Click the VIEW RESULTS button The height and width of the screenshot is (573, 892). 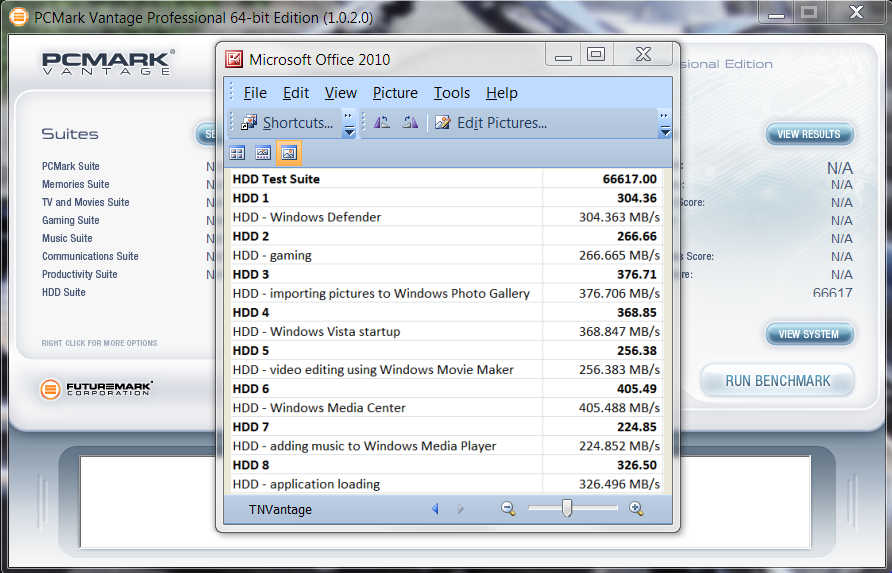(809, 134)
